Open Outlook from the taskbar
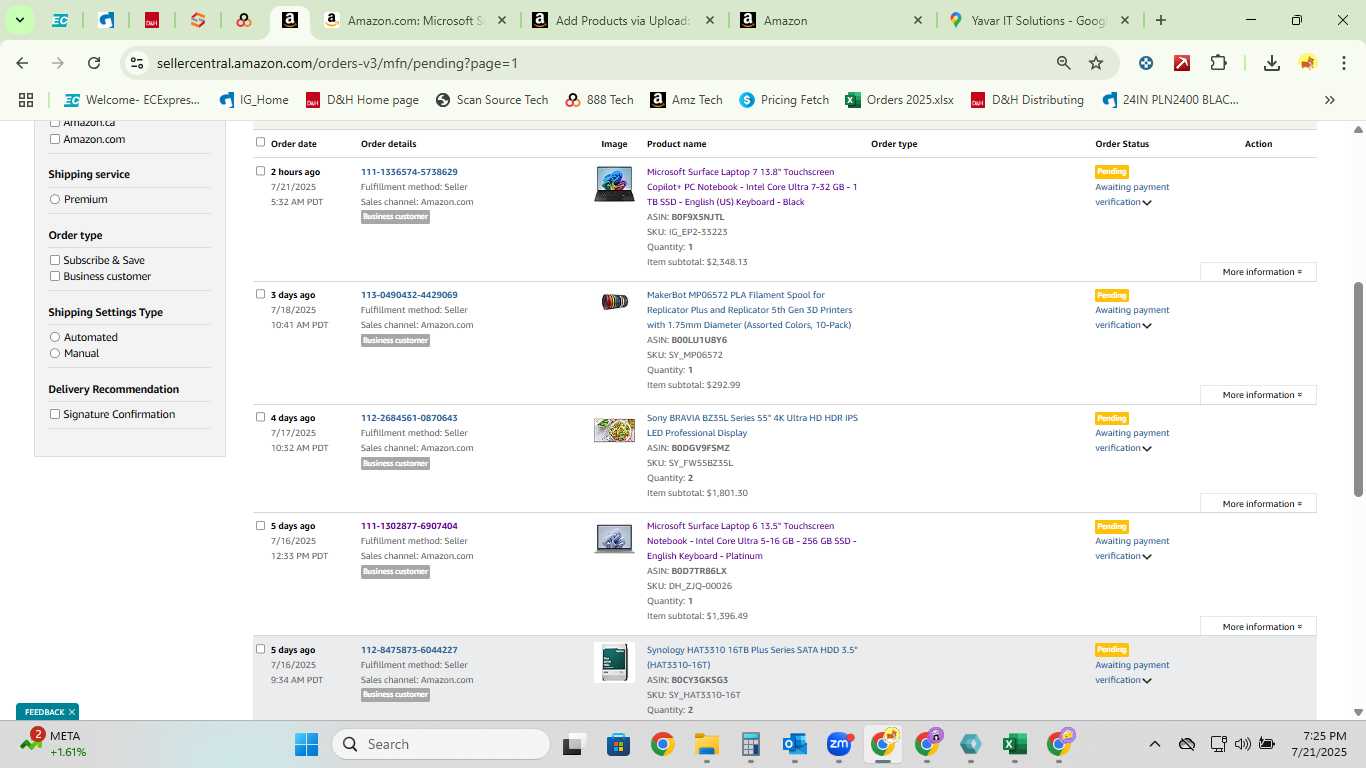Screen dimensions: 1366x768 (x=795, y=744)
